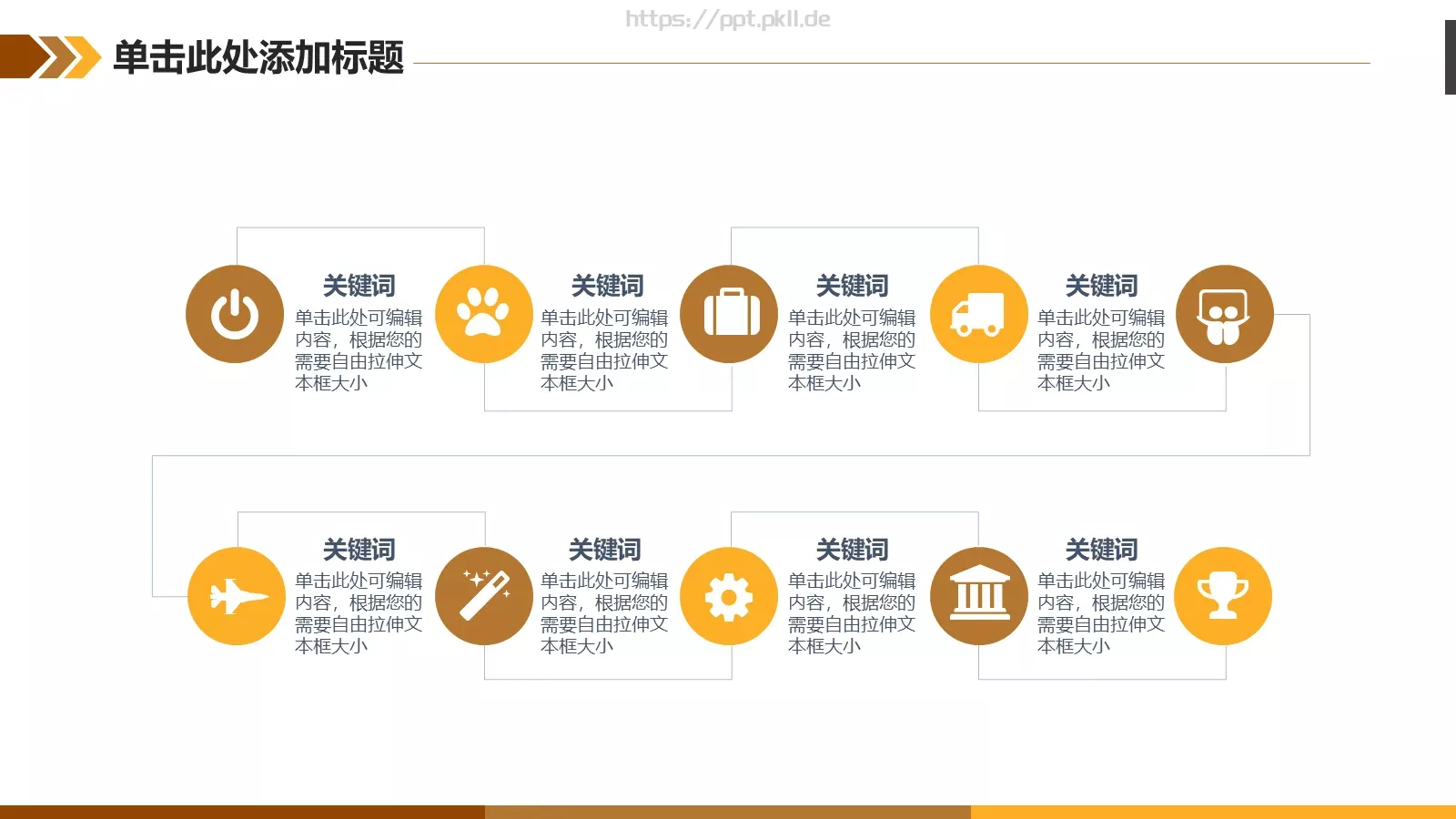Select '关键词' heading next to jet icon
The width and height of the screenshot is (1456, 819).
pyautogui.click(x=359, y=550)
